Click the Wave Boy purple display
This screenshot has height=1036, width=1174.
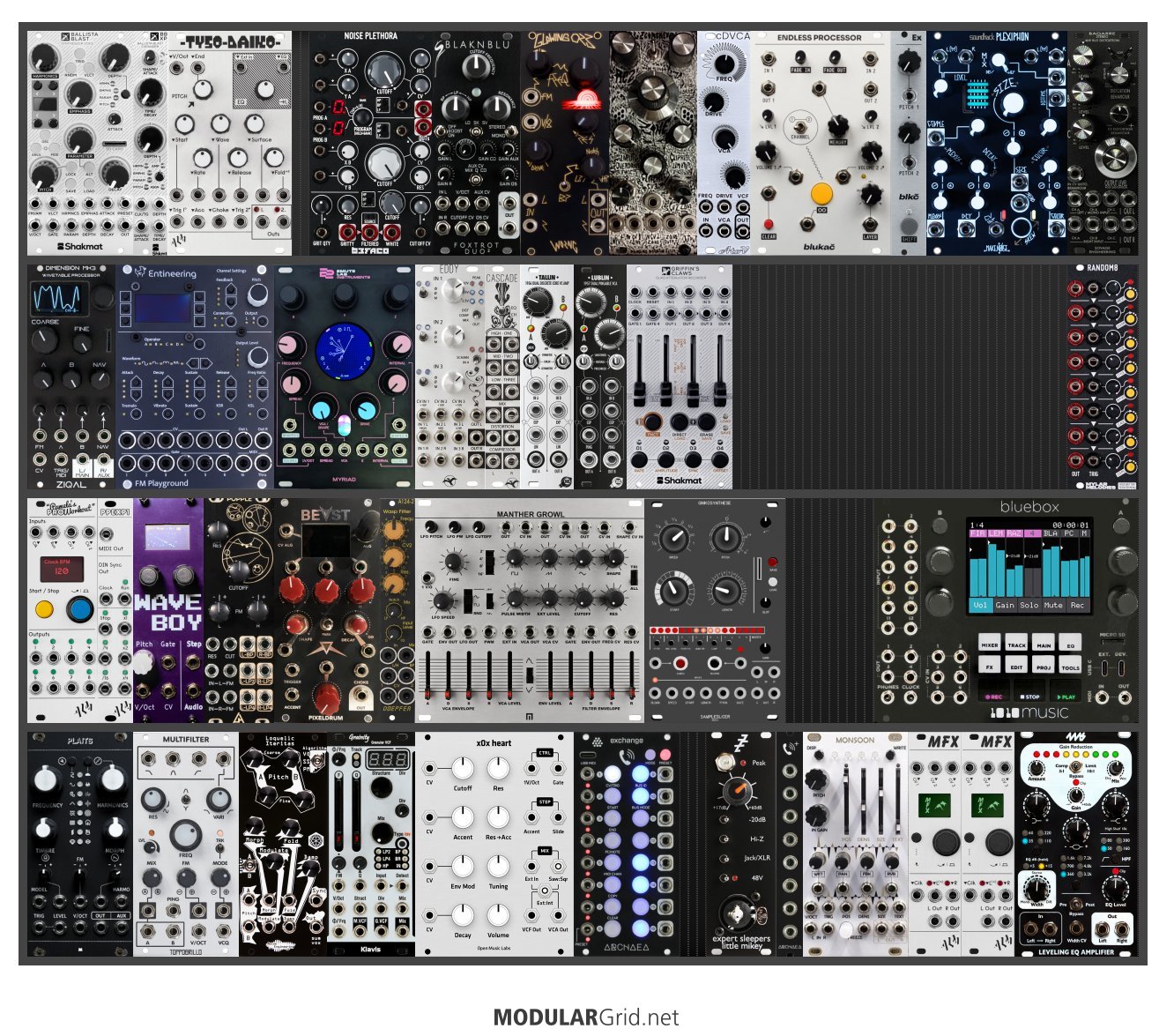pos(167,537)
